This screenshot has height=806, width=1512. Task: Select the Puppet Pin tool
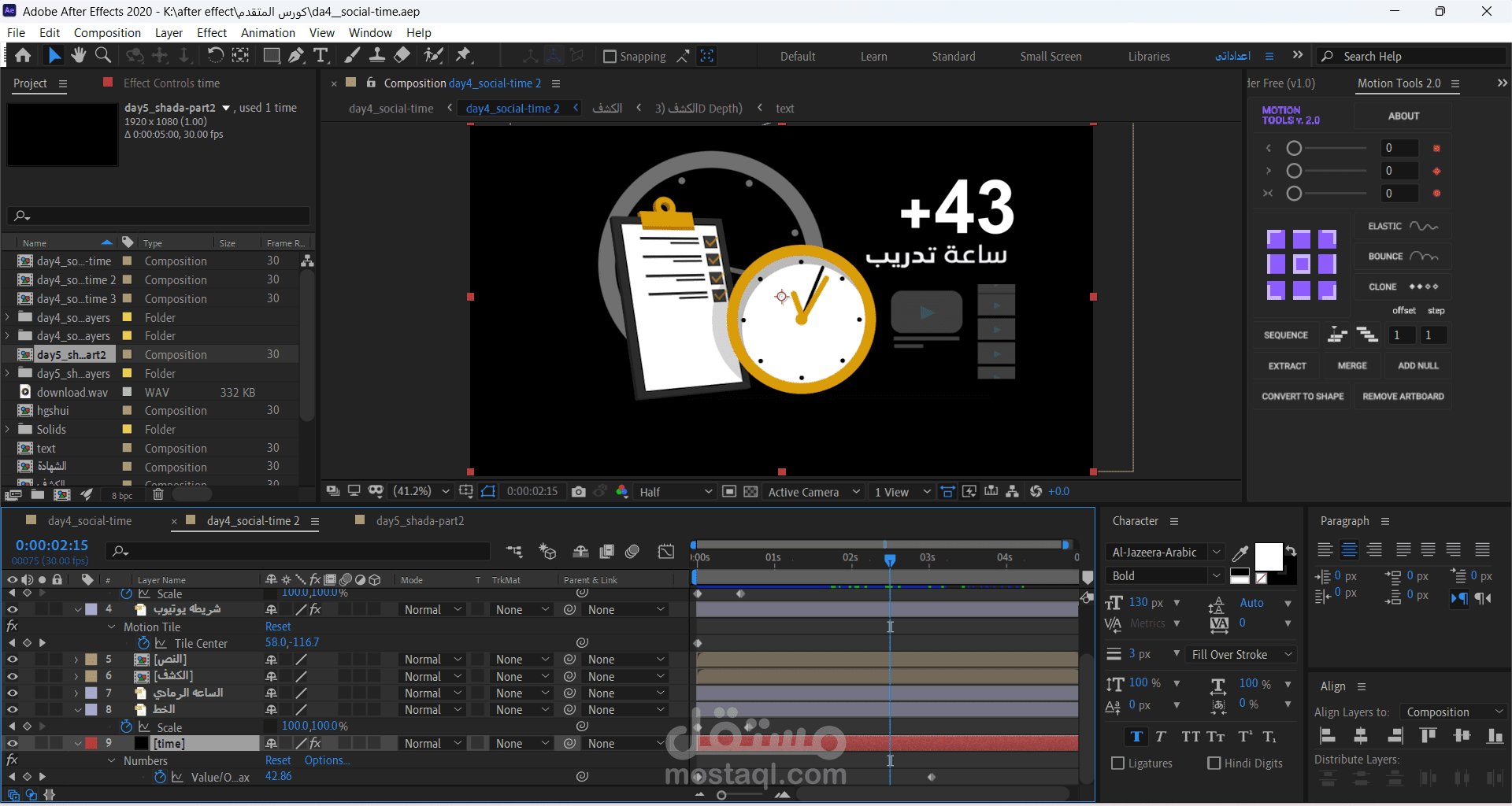(463, 55)
